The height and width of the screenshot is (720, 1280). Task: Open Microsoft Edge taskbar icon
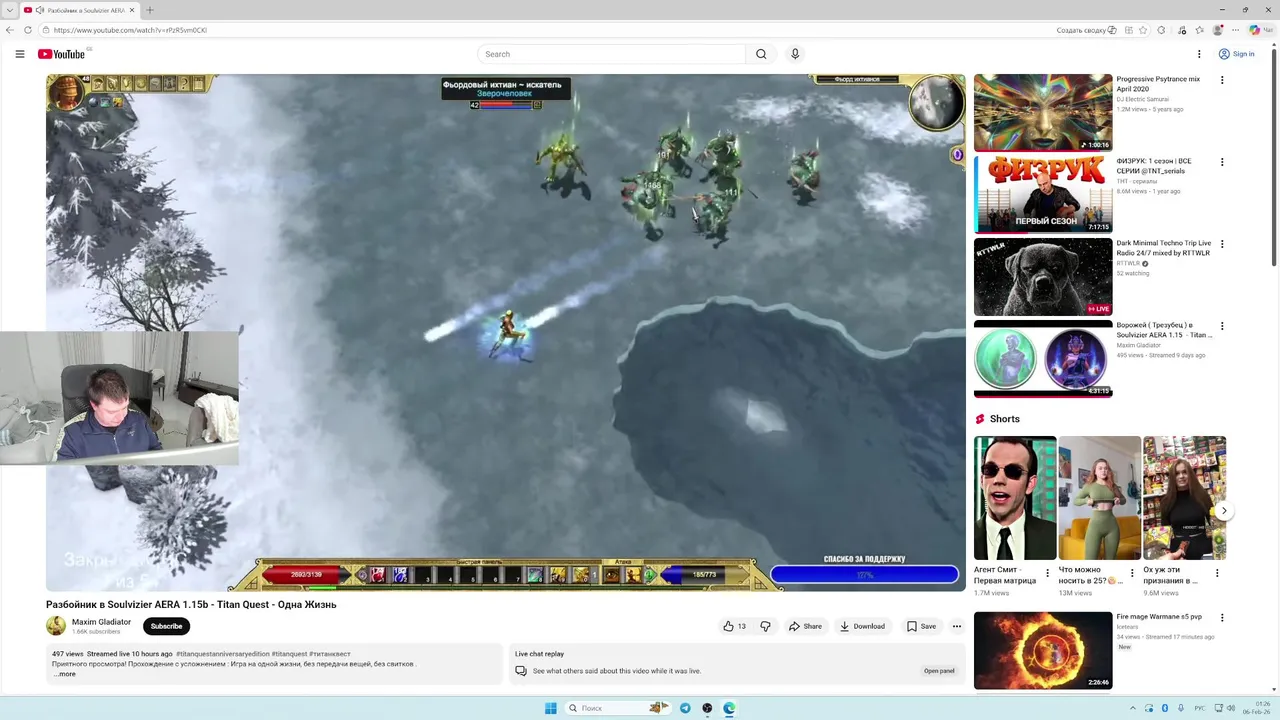point(729,708)
